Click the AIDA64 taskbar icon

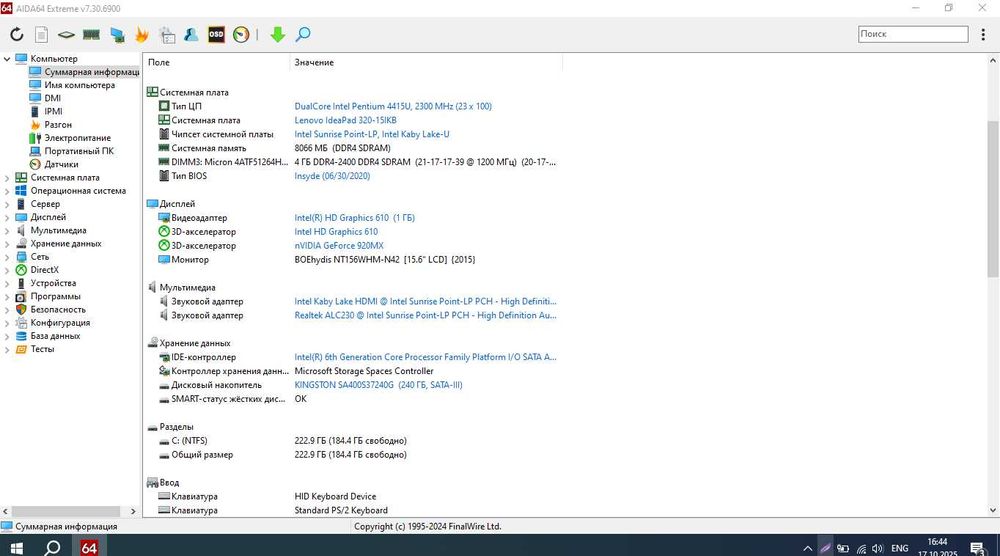(x=89, y=548)
